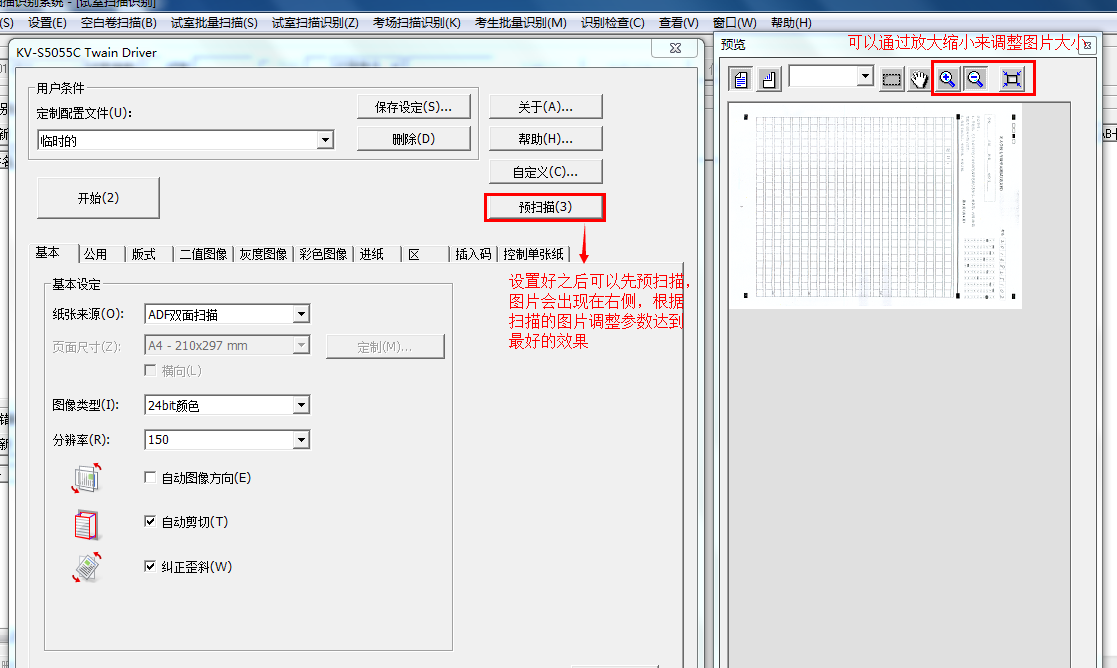Select the marquee region selection tool
1117x668 pixels.
890,78
